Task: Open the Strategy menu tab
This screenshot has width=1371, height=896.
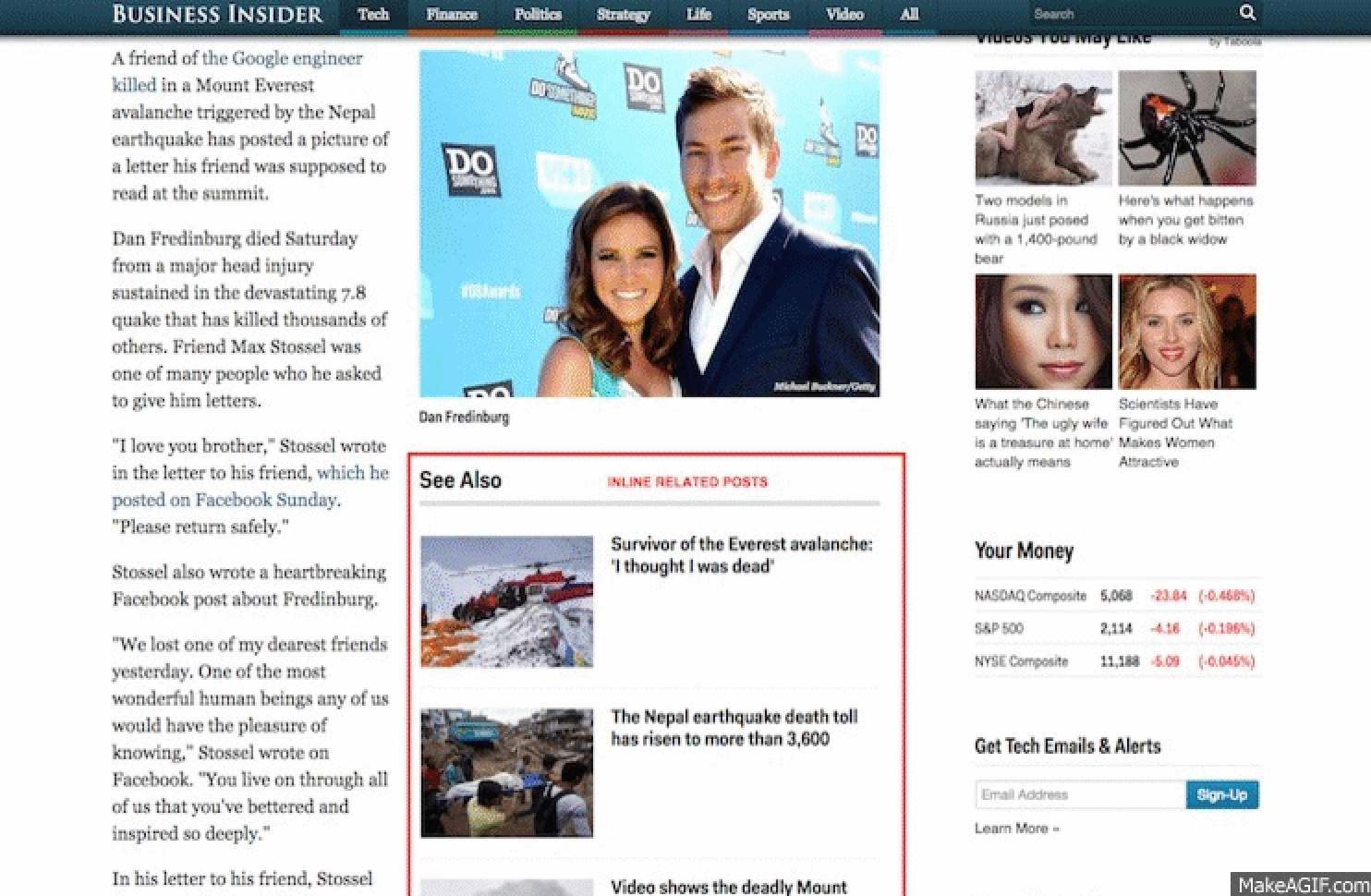Action: click(x=624, y=14)
